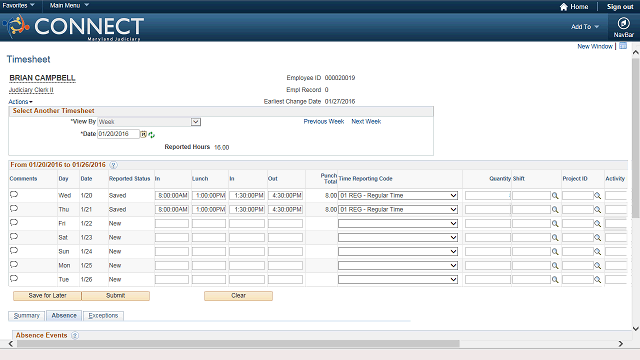640x360 pixels.
Task: Look up Project ID for Thu 1/21 row
Action: (598, 210)
